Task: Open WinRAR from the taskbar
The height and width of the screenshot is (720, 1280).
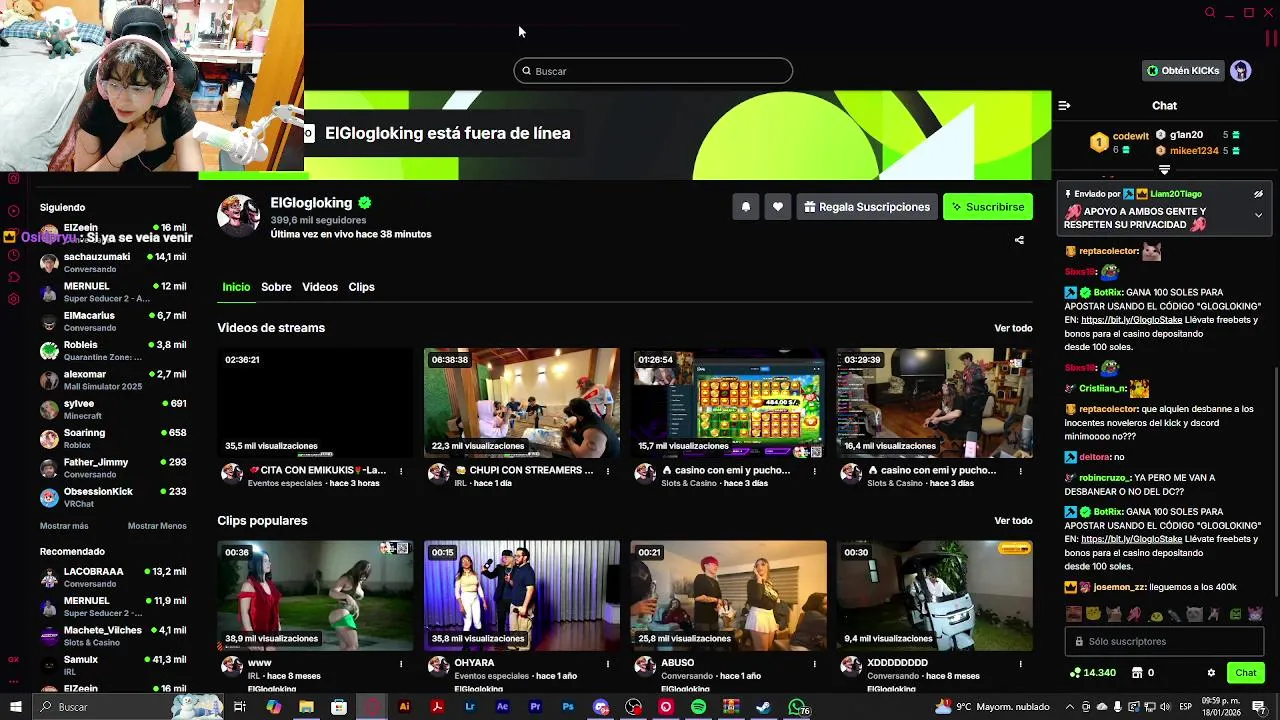Action: coord(731,707)
